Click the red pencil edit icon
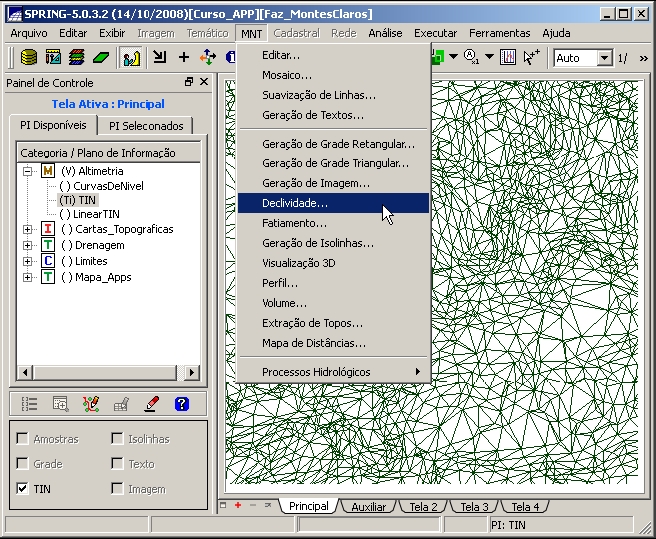Viewport: 656px width, 539px height. pos(151,404)
